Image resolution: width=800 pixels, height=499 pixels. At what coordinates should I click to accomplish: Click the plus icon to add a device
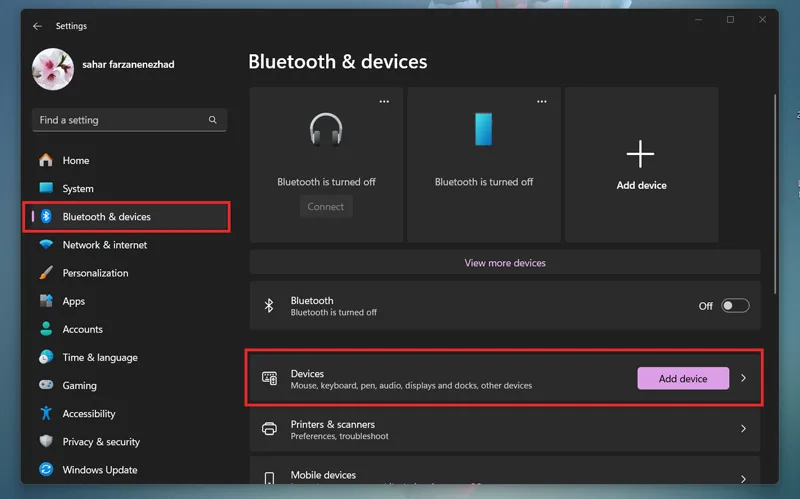click(640, 154)
